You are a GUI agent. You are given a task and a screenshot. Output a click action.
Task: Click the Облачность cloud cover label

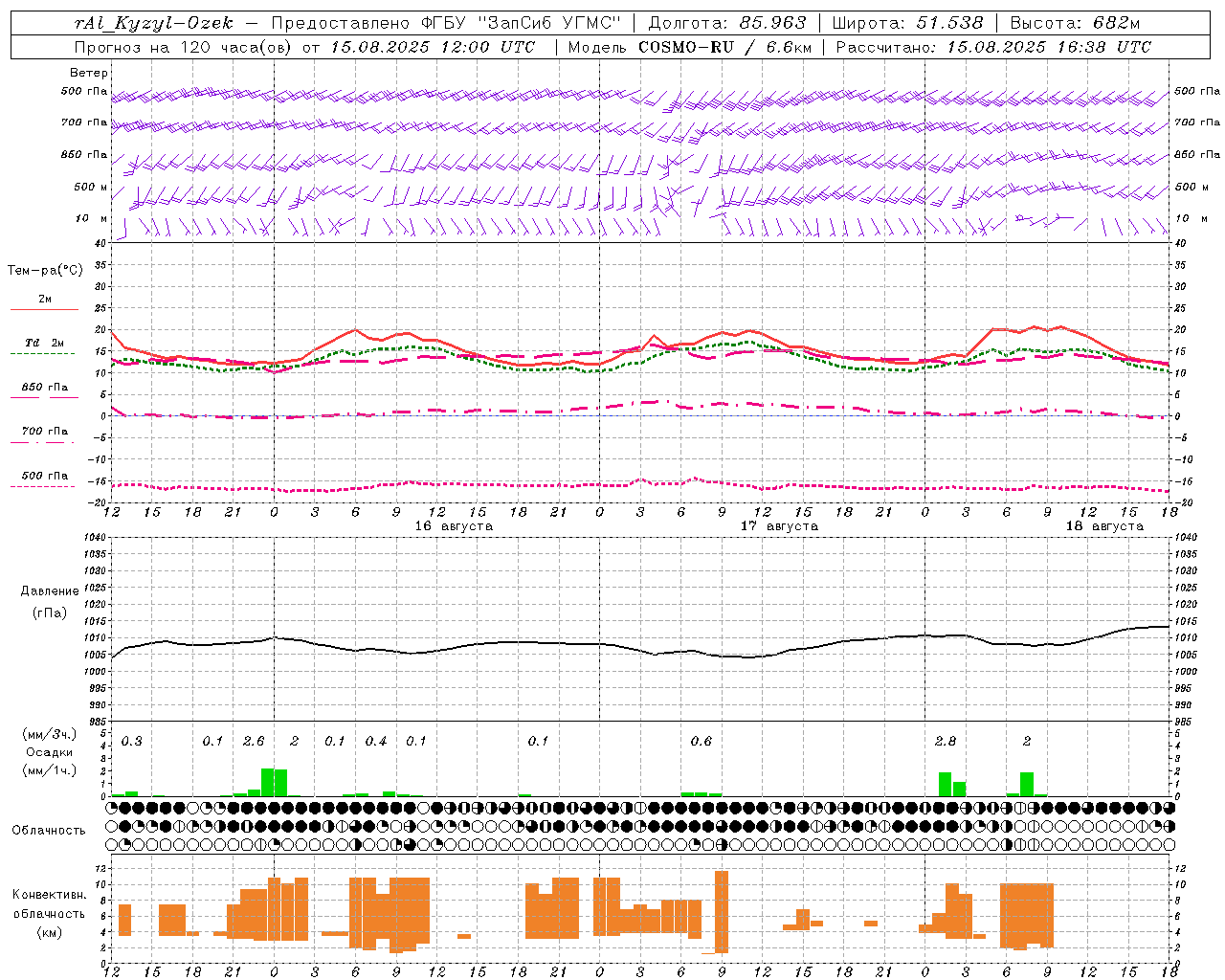tap(49, 831)
